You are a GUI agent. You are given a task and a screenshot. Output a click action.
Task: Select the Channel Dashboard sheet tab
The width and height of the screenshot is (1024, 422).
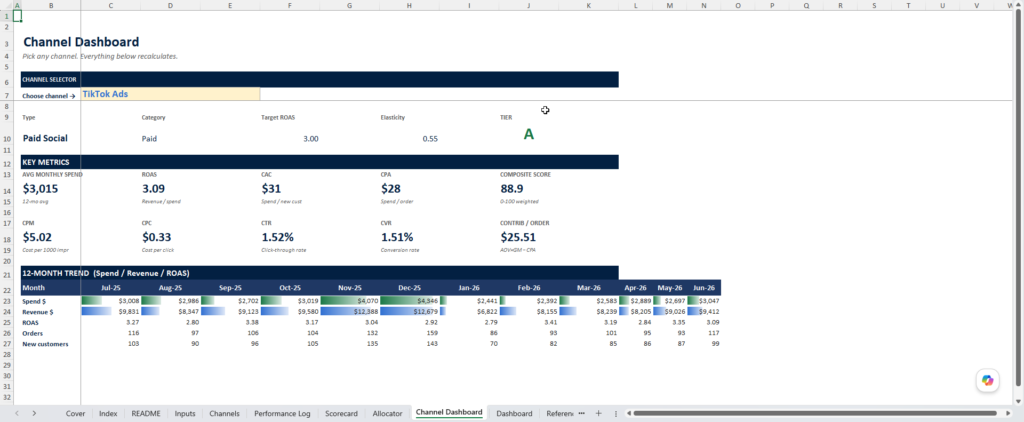[x=449, y=413]
